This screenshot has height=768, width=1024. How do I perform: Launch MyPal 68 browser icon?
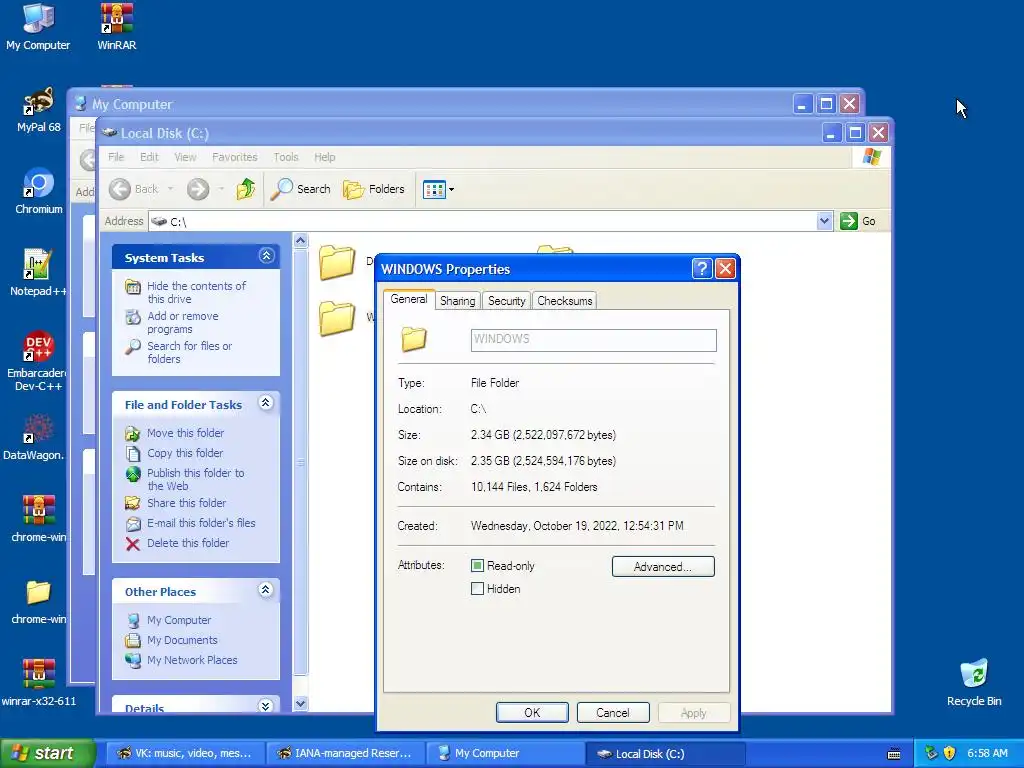39,110
